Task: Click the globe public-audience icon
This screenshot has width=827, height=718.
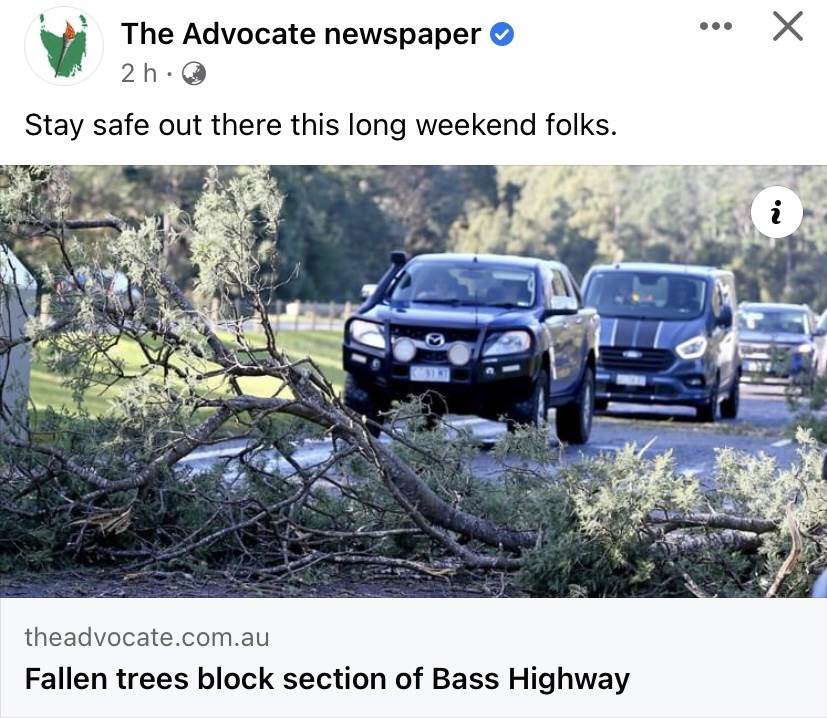Action: [194, 73]
